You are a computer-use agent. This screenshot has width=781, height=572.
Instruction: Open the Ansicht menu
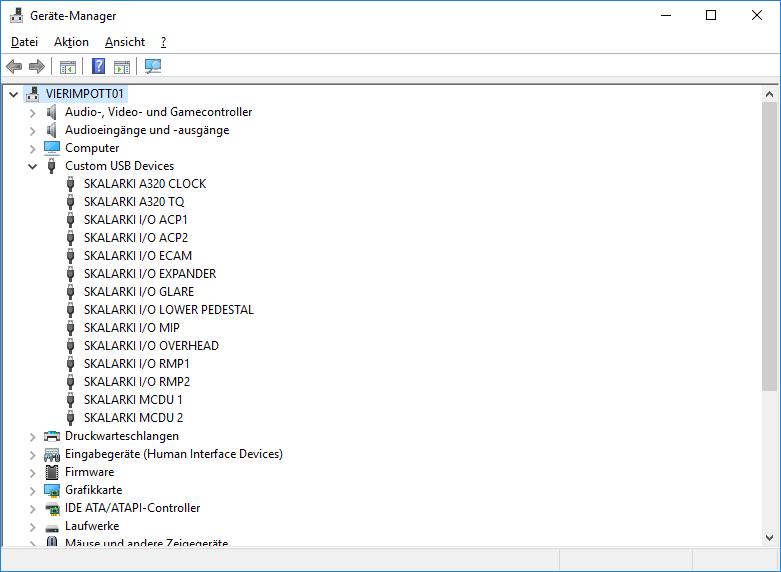click(x=125, y=42)
